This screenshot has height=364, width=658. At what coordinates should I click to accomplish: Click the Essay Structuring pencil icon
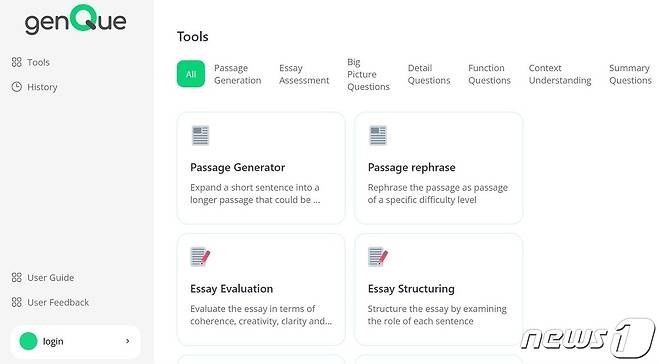pyautogui.click(x=378, y=257)
